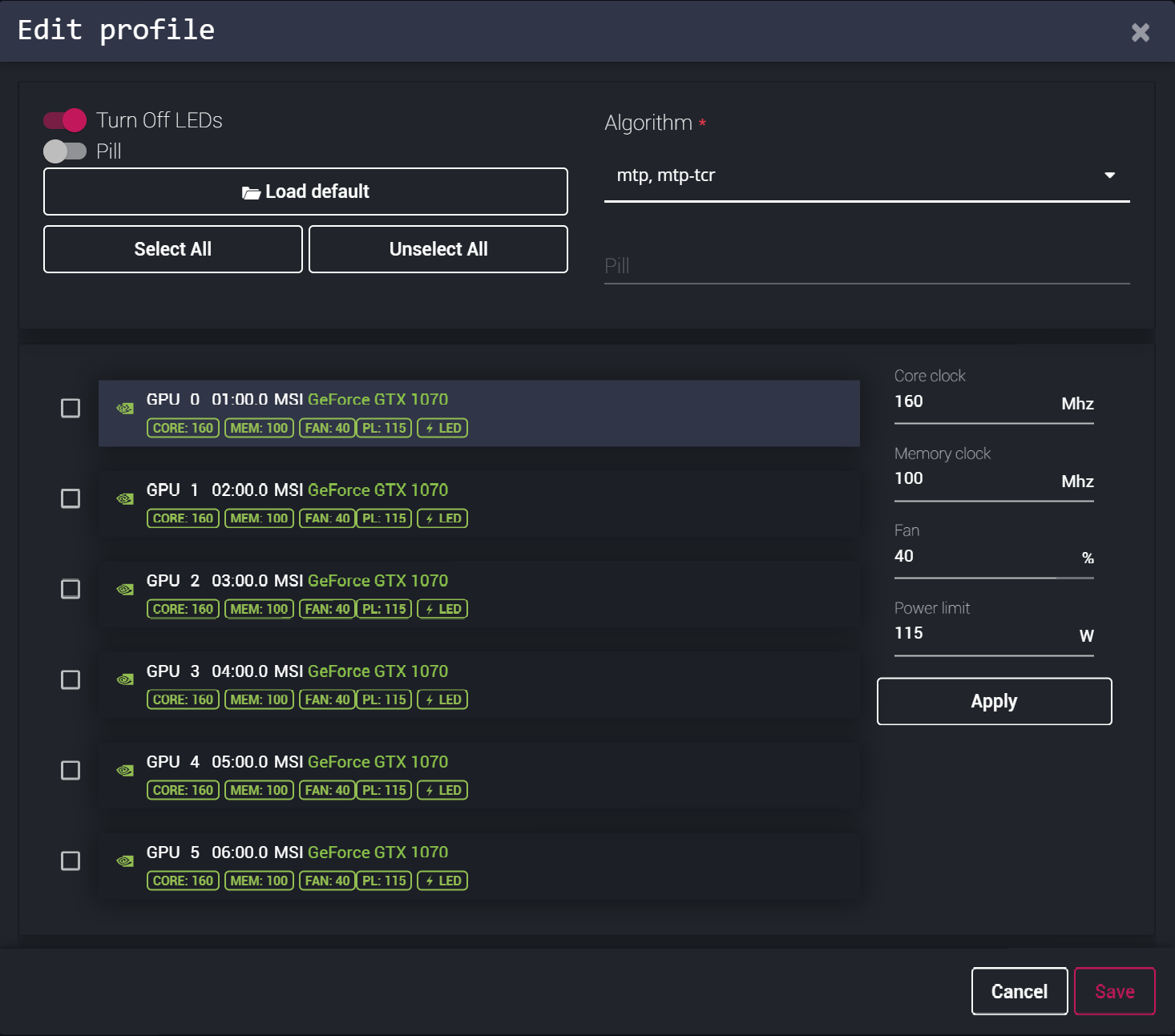Screen dimensions: 1175x1036
Task: Enable the Pill toggle switch
Action: click(65, 151)
